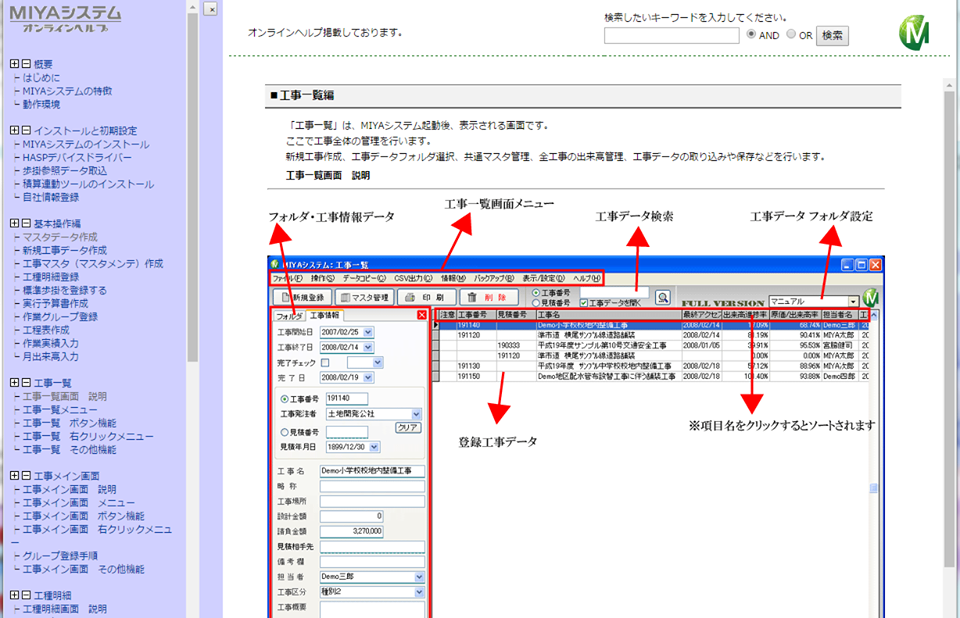The height and width of the screenshot is (618, 960).
Task: Open the 工事一覧メニュー link
Action: tap(60, 410)
